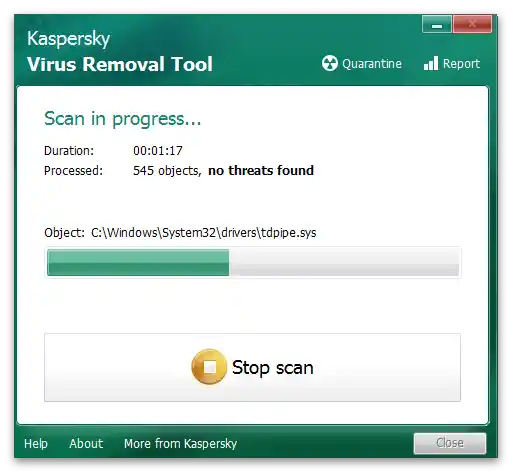
Task: Close the window with red X
Action: [472, 24]
